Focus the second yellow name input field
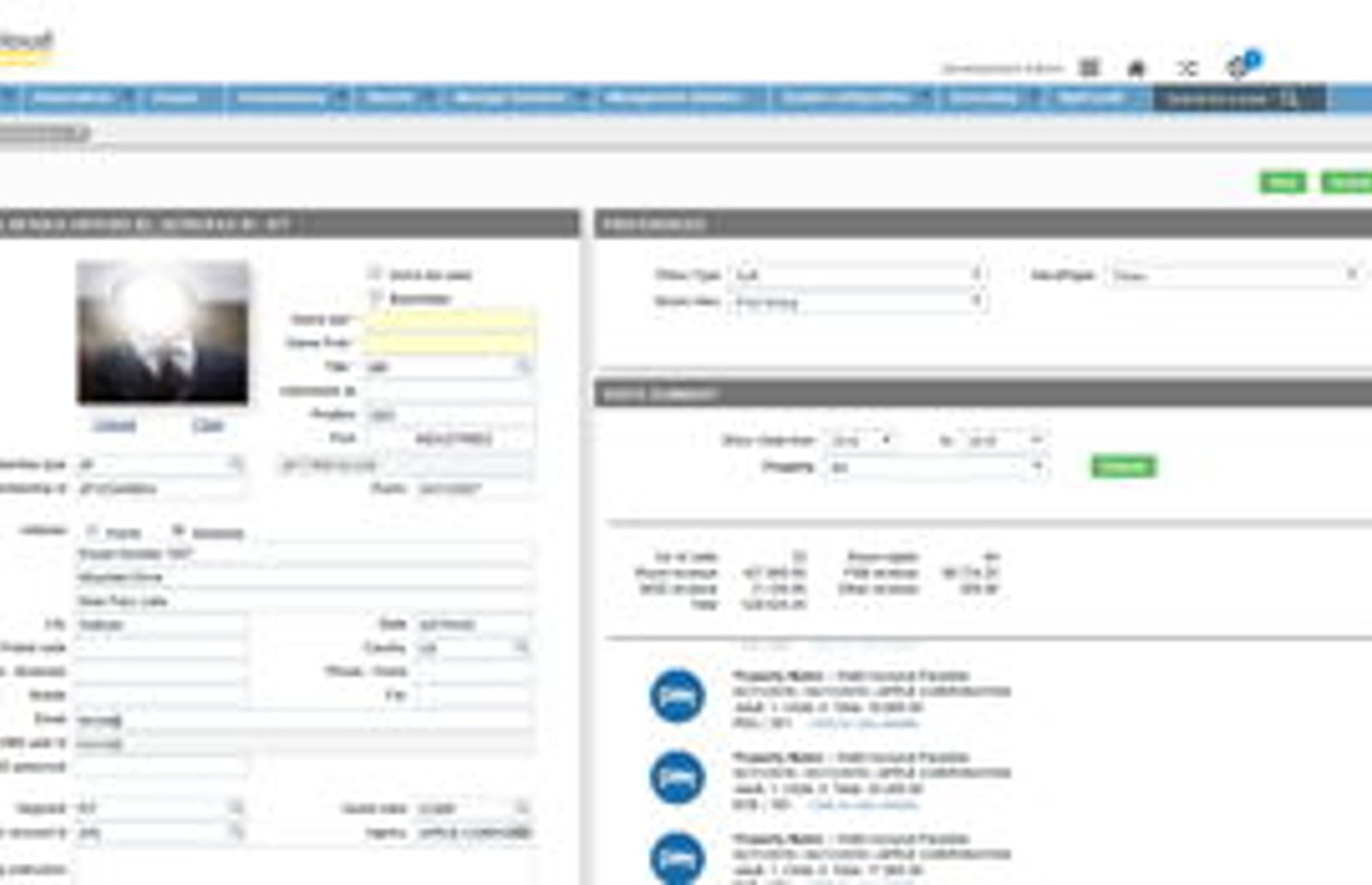1372x885 pixels. point(448,343)
